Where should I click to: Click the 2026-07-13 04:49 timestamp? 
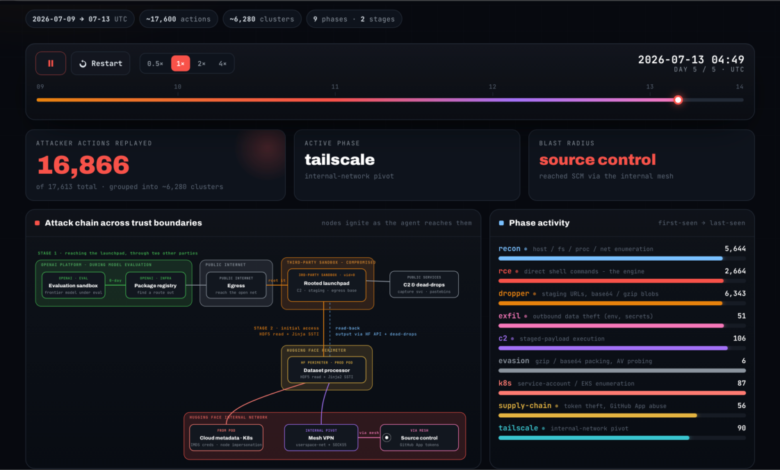pos(691,60)
